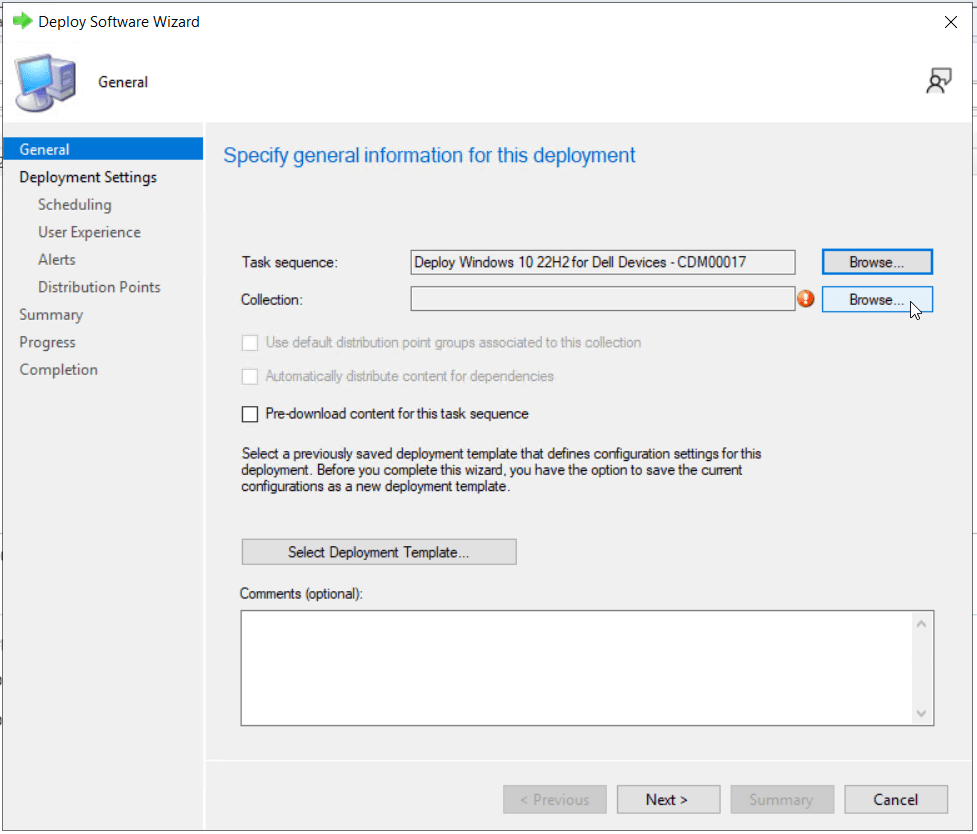Viewport: 977px width, 834px height.
Task: Select General in the wizard navigation
Action: click(x=45, y=150)
